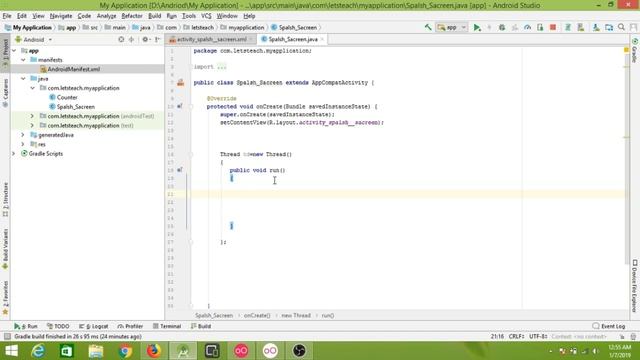The height and width of the screenshot is (360, 640).
Task: Click new Thread in the editor breadcrumb
Action: pos(296,316)
